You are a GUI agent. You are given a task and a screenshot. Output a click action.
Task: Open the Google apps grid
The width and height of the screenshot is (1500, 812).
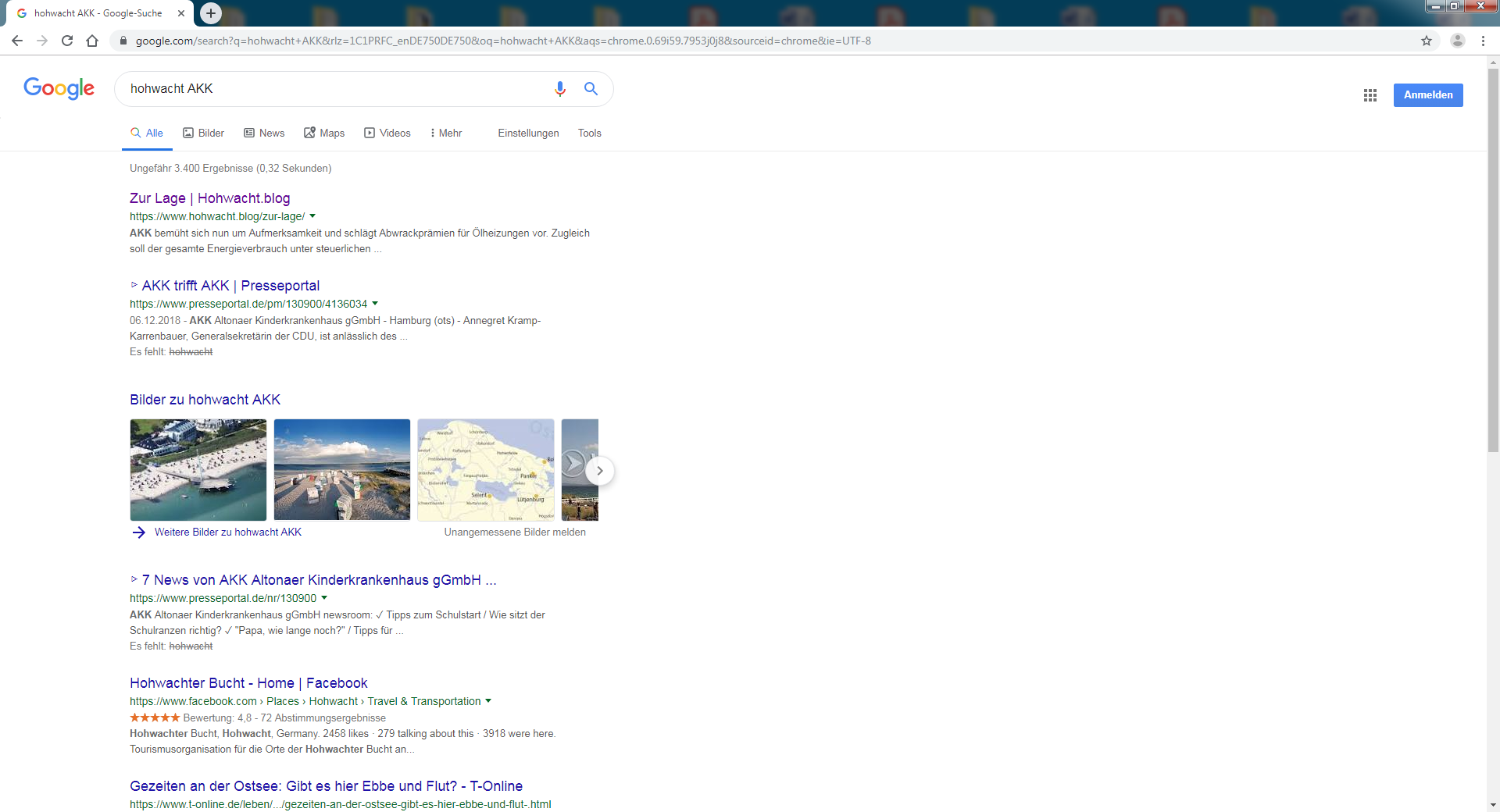(1370, 95)
